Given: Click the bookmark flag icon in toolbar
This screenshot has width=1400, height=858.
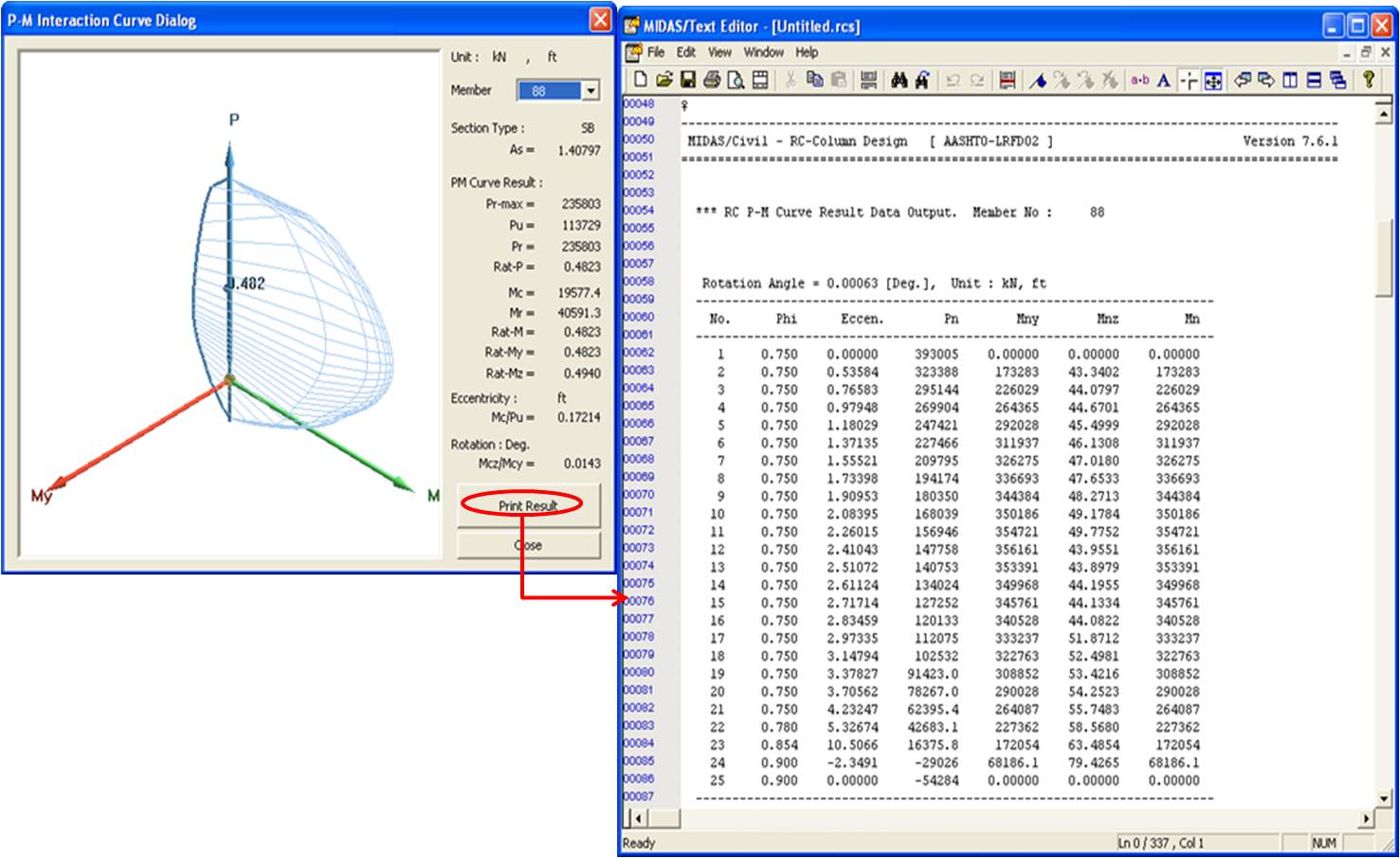Looking at the screenshot, I should pyautogui.click(x=1038, y=81).
